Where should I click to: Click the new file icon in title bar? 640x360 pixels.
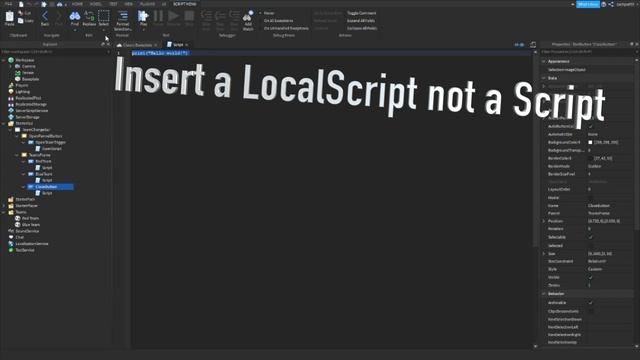[x=21, y=4]
